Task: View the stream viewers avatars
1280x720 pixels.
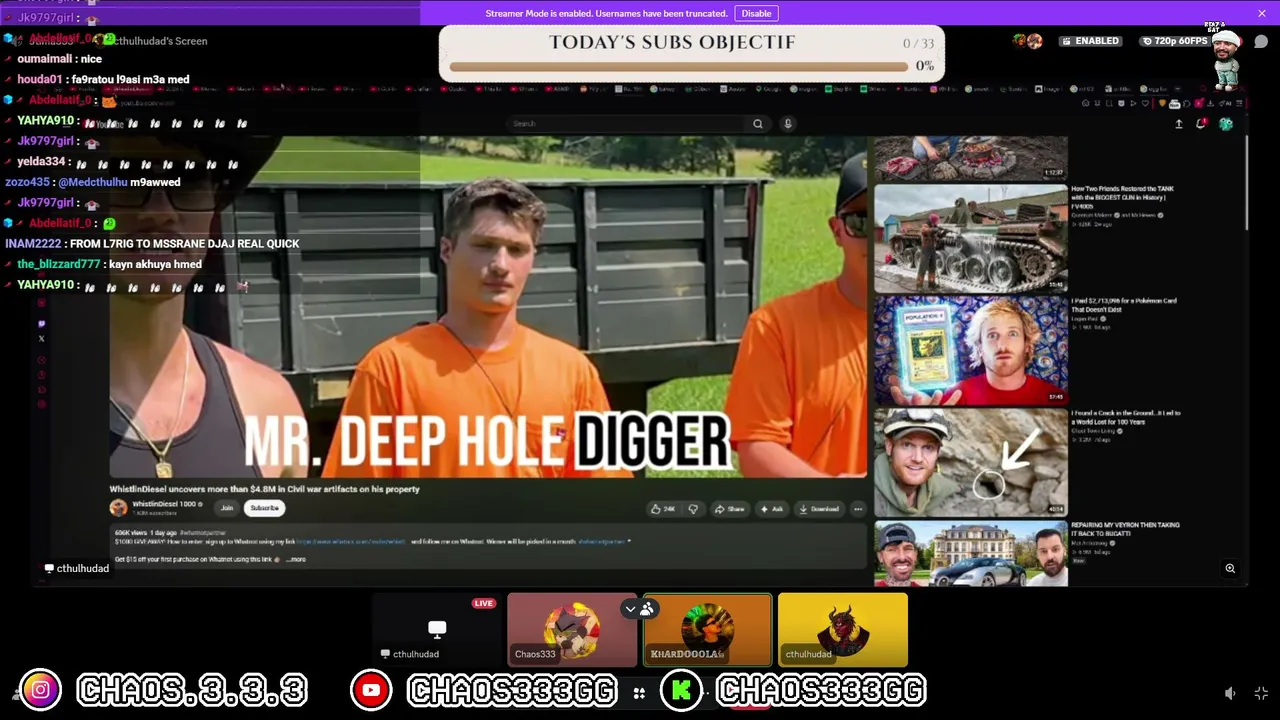Action: pyautogui.click(x=1027, y=41)
